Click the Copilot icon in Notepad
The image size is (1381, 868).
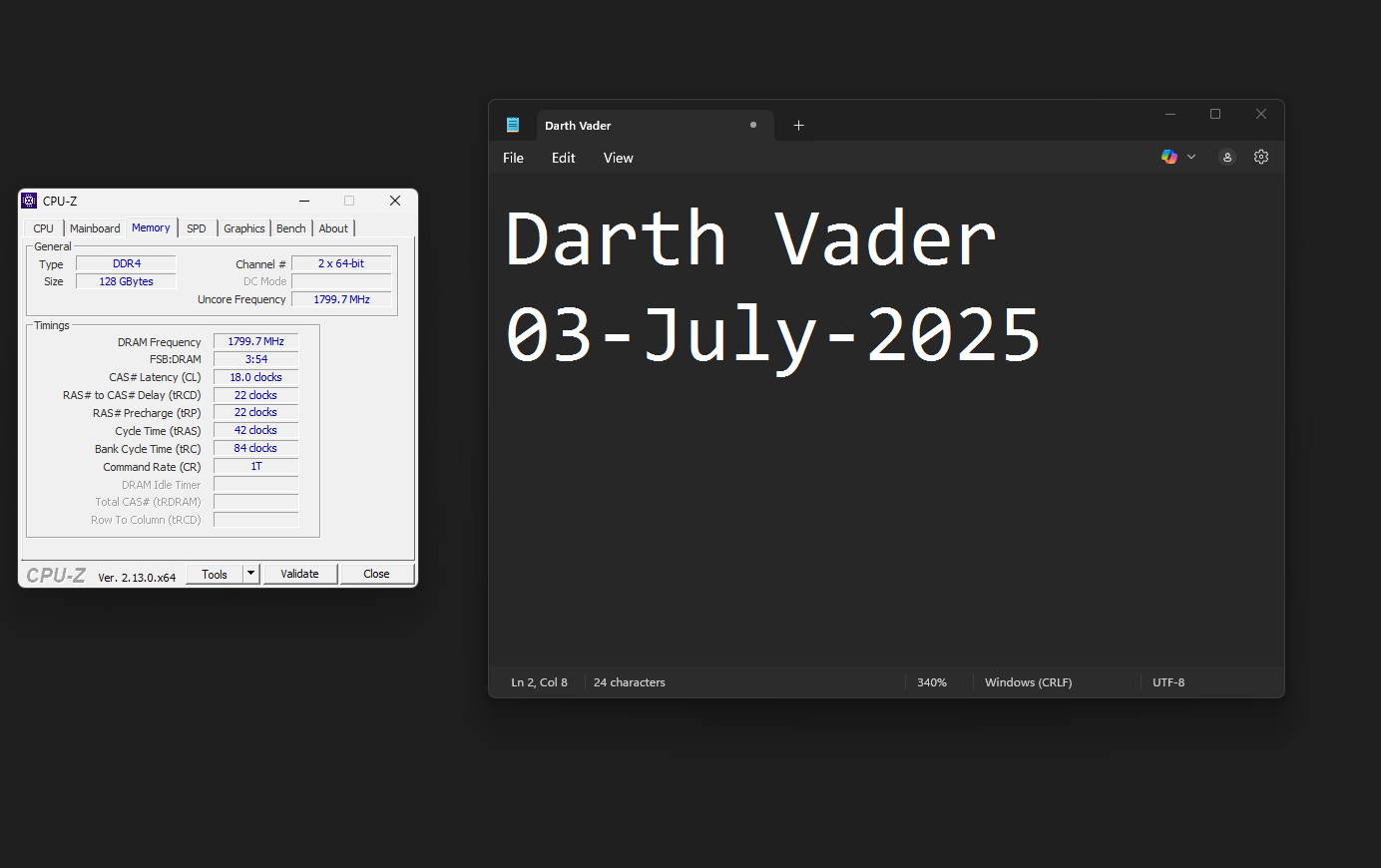1168,157
